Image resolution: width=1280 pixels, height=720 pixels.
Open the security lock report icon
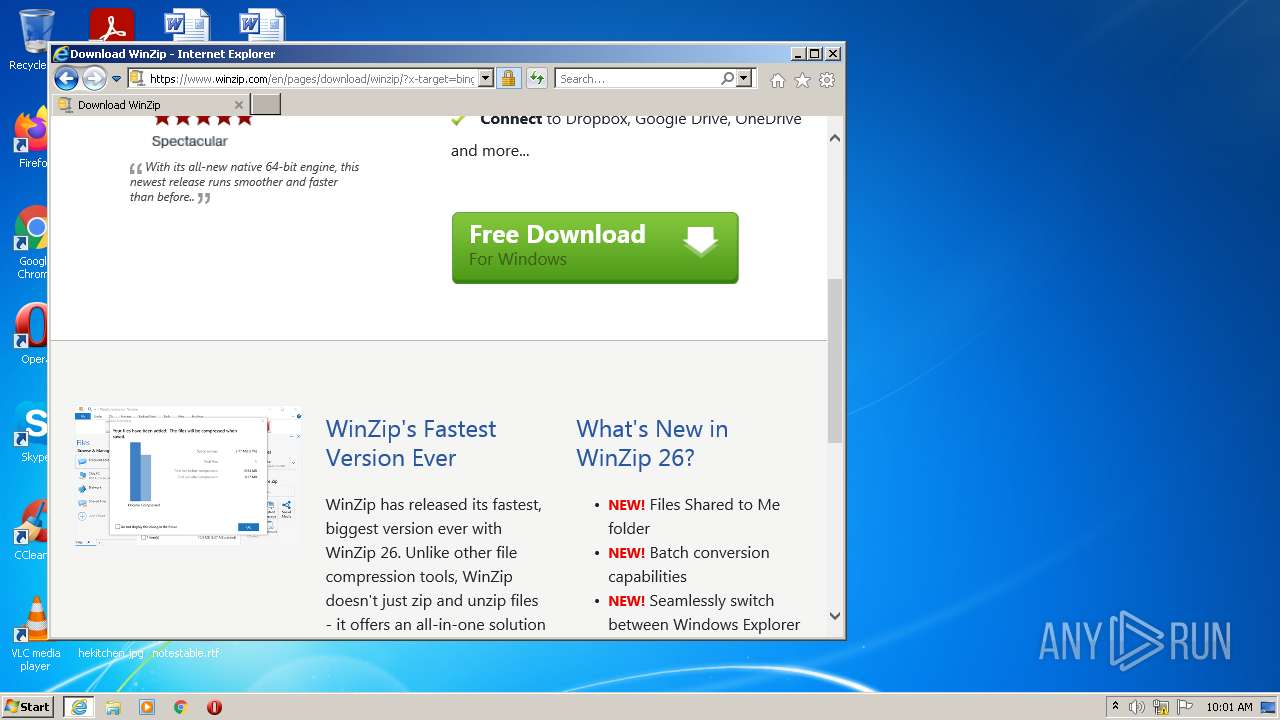pos(508,79)
